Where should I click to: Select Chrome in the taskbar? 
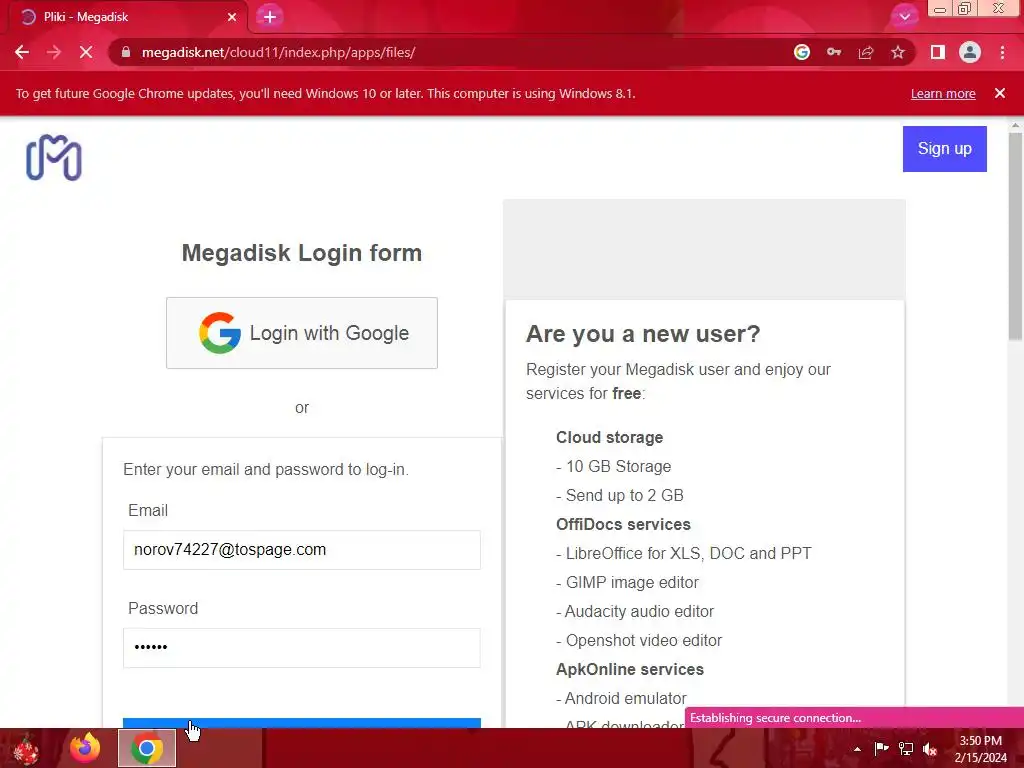point(147,748)
